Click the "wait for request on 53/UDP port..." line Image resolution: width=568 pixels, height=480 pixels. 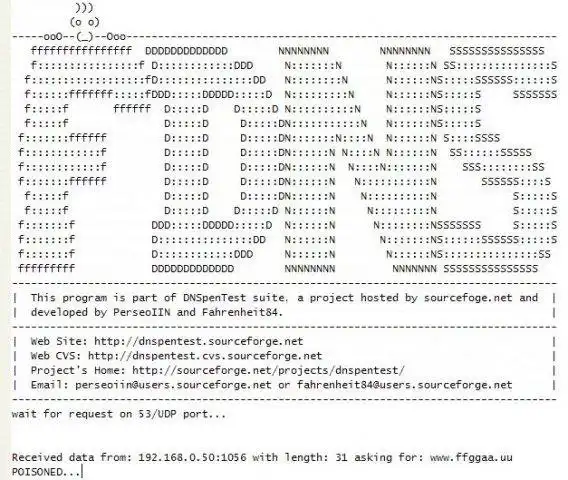point(119,414)
